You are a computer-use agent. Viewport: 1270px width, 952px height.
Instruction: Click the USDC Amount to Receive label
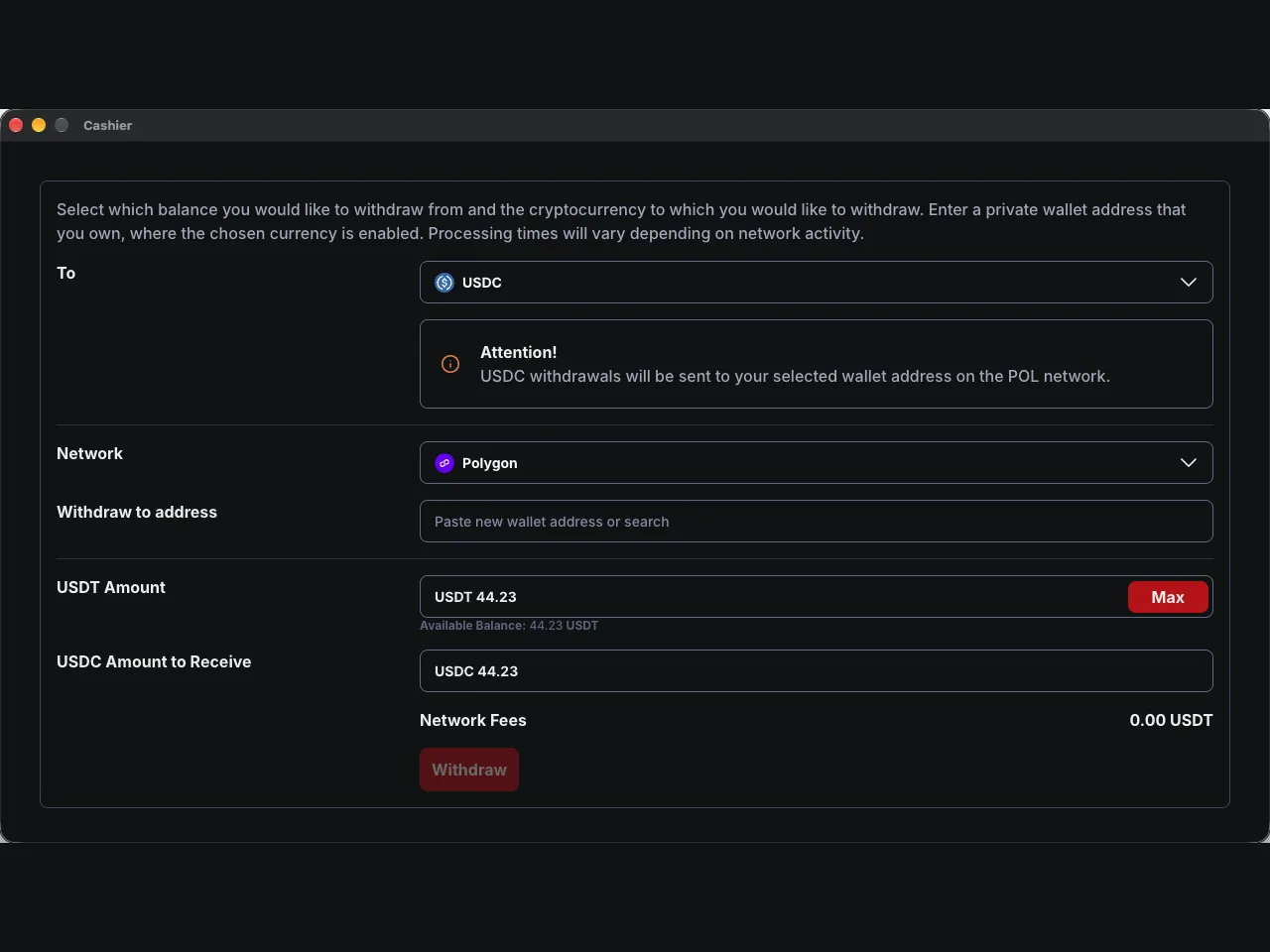pyautogui.click(x=154, y=661)
